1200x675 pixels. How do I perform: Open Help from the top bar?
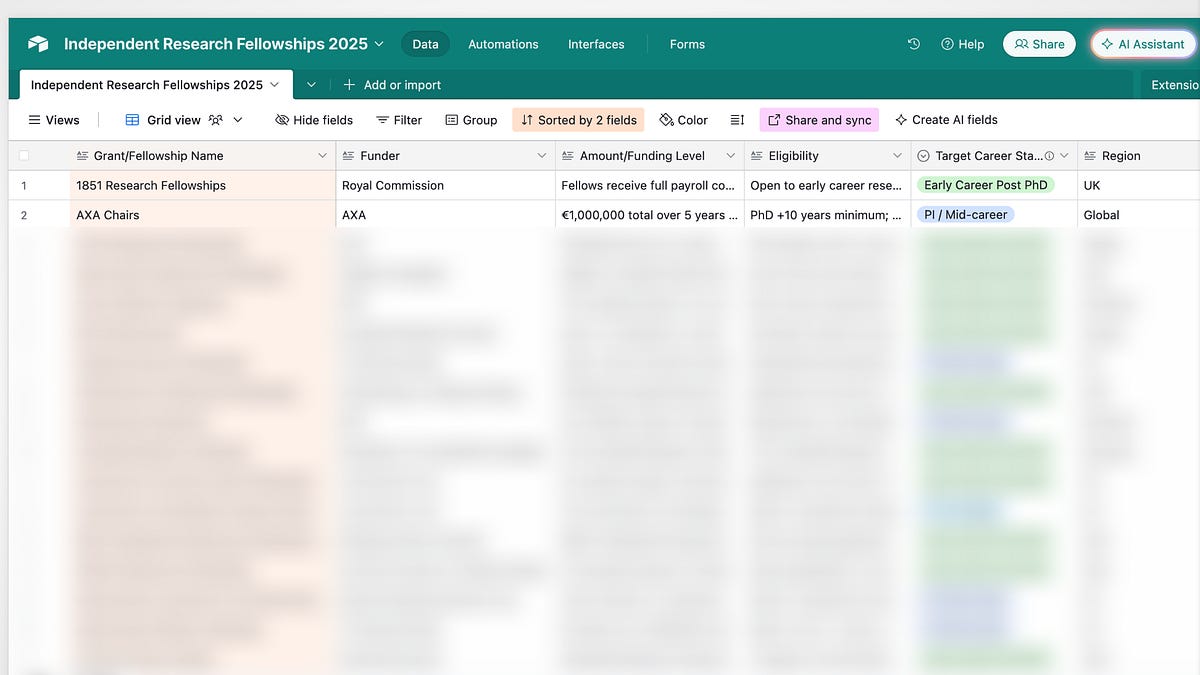click(962, 44)
